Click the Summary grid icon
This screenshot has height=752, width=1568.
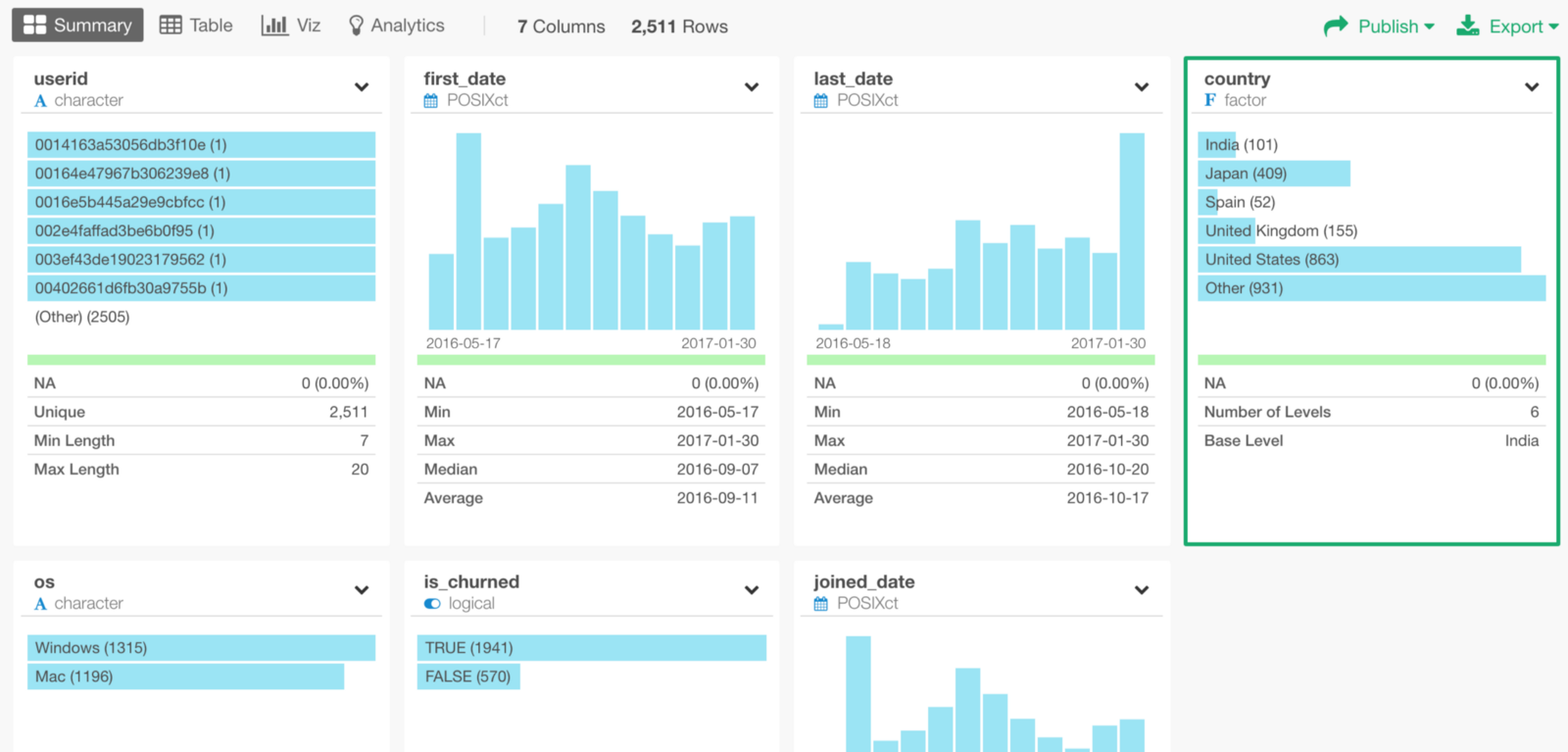[34, 25]
